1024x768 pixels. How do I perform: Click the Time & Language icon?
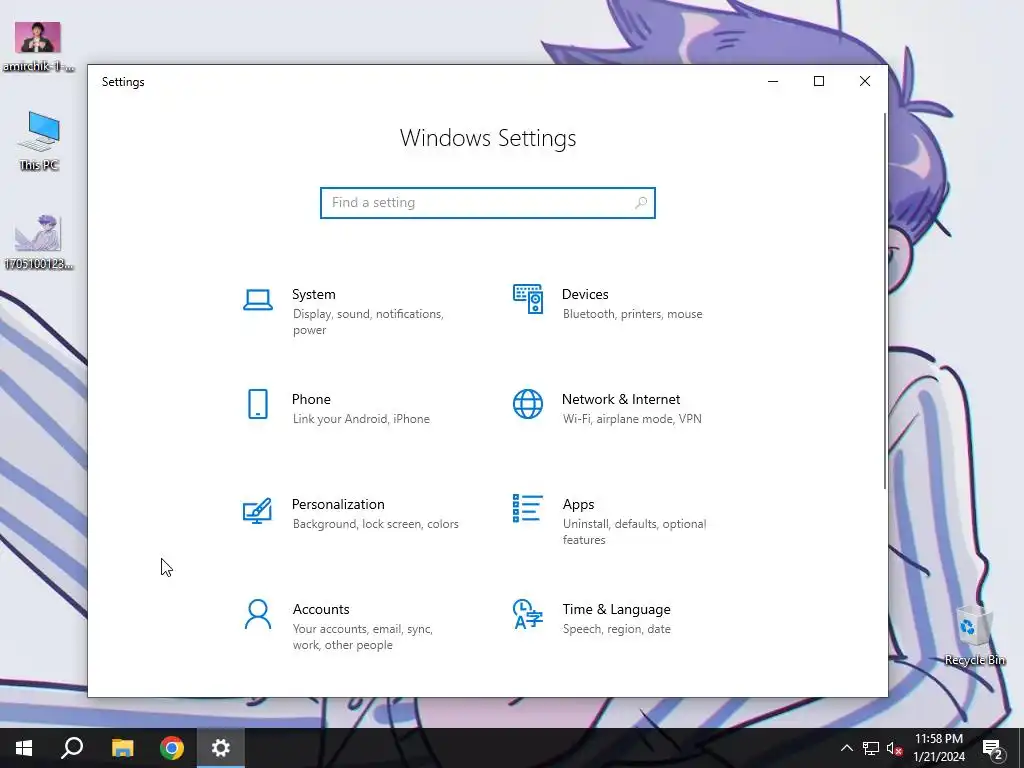[x=528, y=614]
